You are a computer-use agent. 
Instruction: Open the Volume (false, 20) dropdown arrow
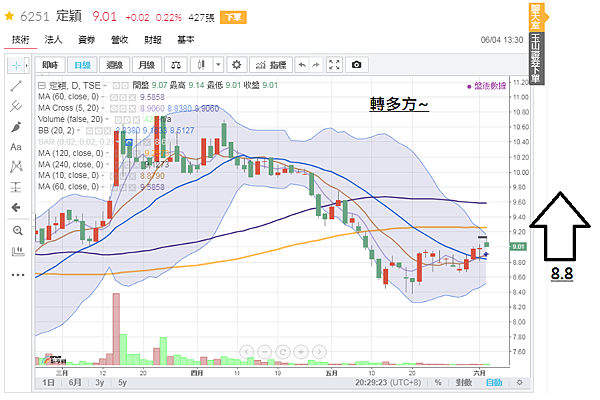tap(106, 119)
